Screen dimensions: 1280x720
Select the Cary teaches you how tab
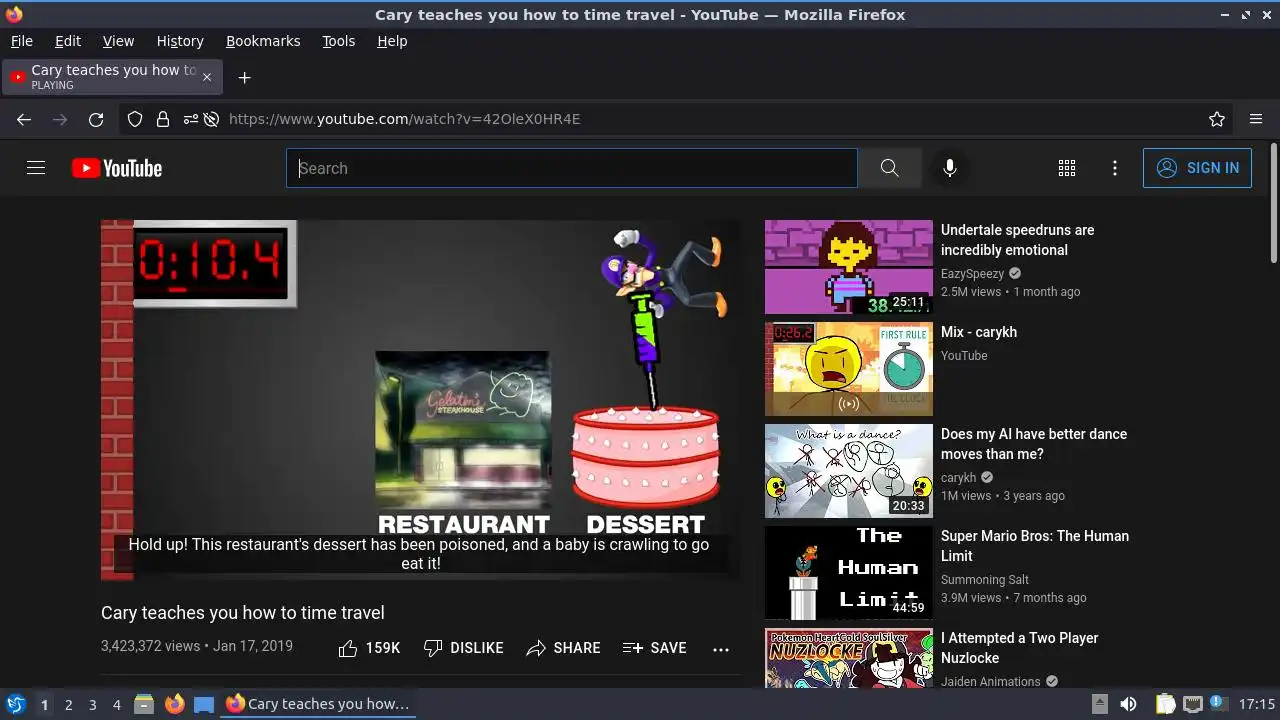113,77
